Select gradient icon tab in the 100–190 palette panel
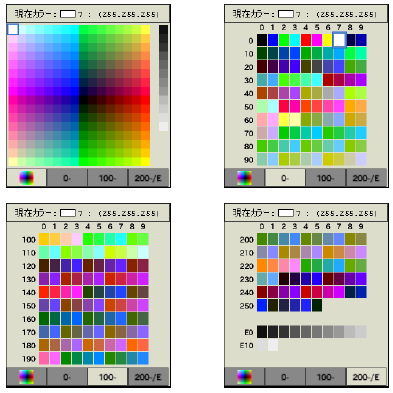This screenshot has height=393, width=393. coord(26,377)
